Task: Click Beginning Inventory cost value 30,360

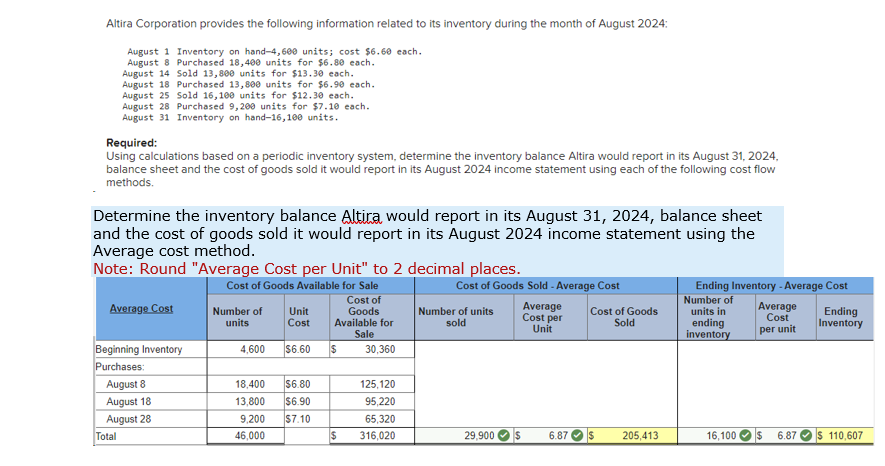Action: tap(371, 349)
